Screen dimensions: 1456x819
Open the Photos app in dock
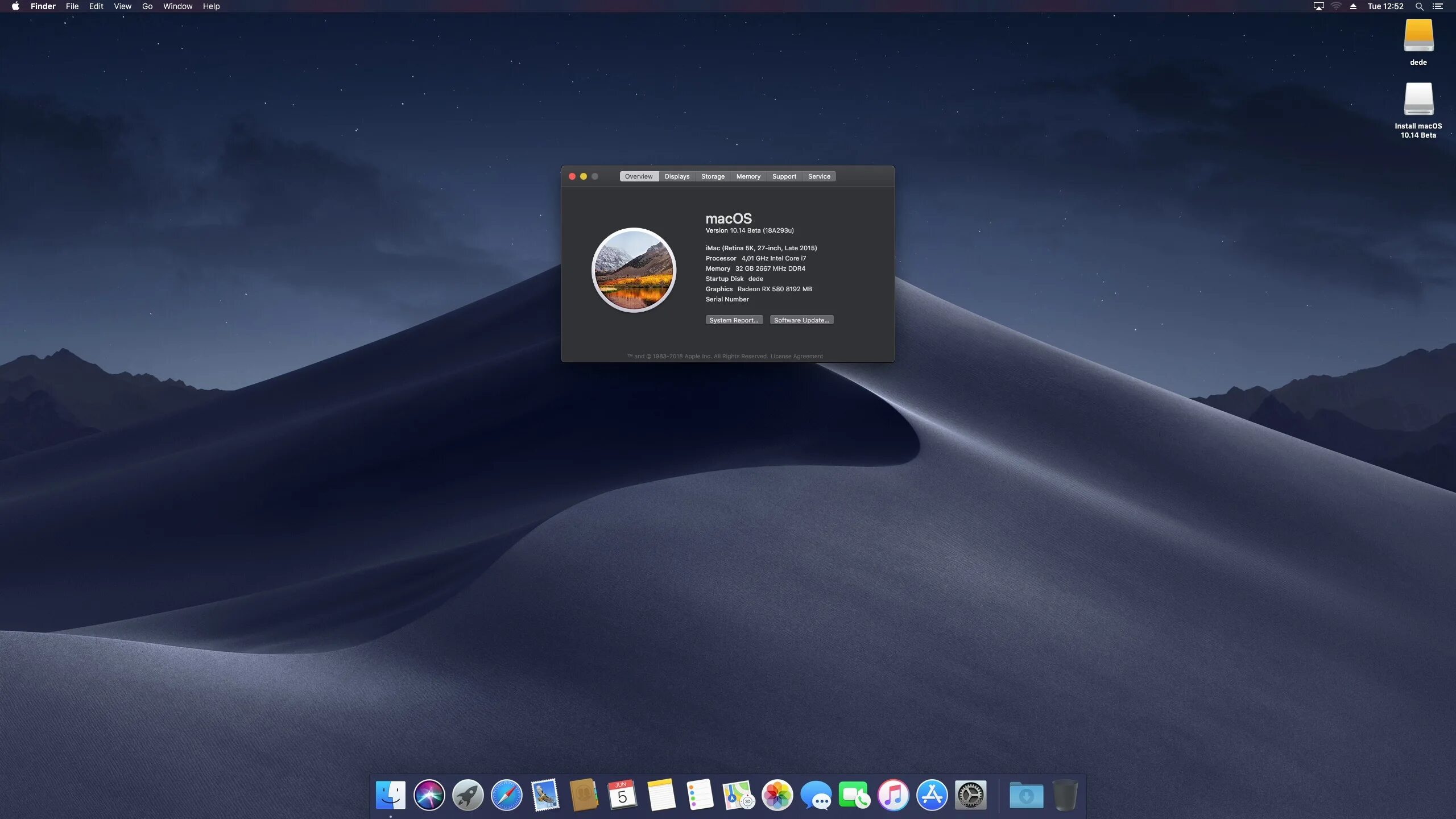[x=777, y=795]
